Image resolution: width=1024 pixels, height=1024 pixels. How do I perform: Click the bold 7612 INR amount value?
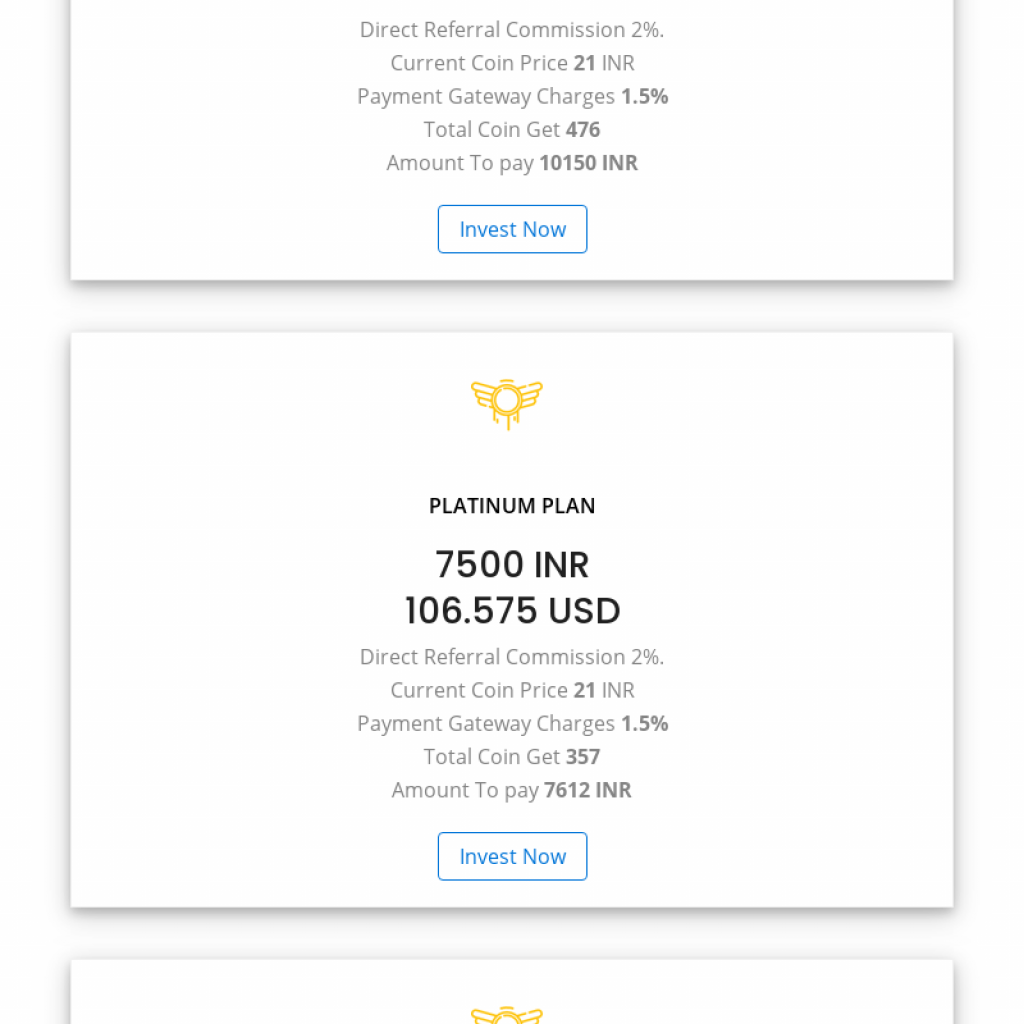(588, 790)
